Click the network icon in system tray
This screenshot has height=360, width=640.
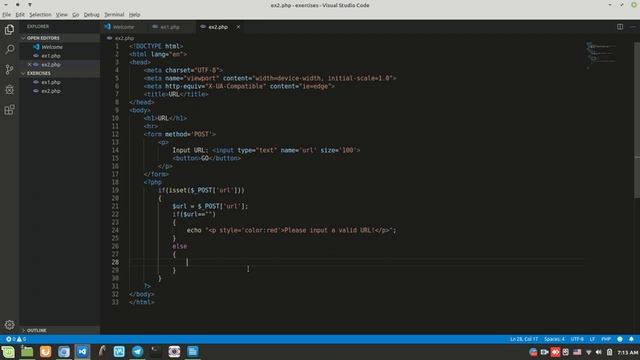click(588, 352)
